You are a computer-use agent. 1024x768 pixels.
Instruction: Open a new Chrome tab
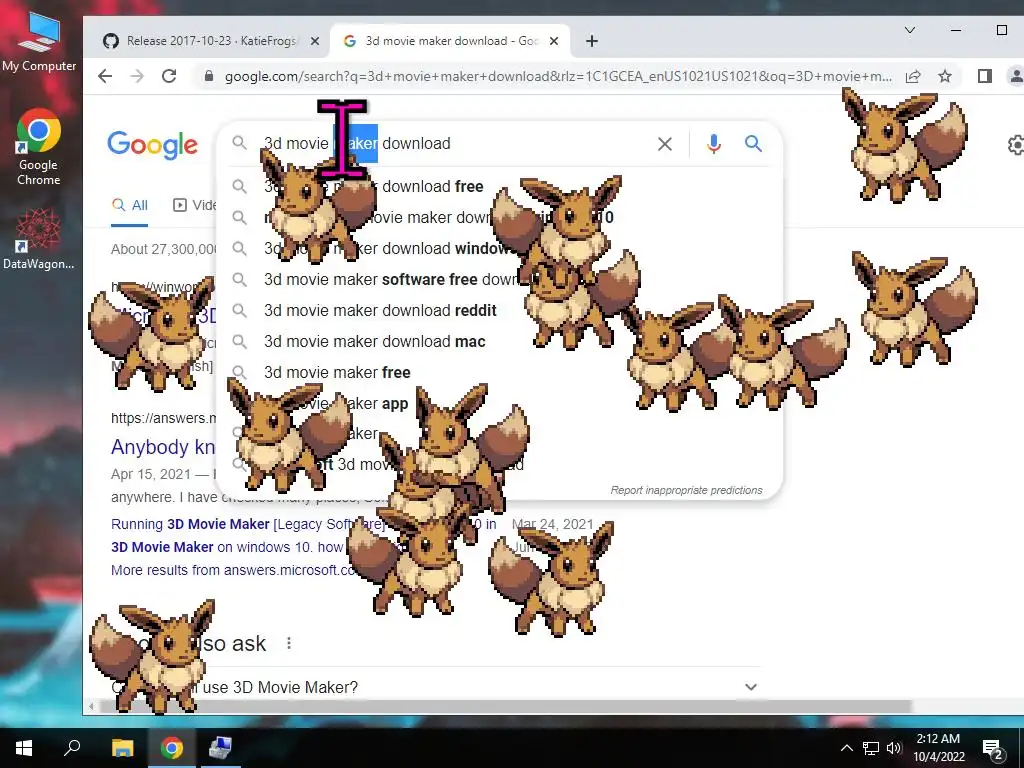(592, 41)
